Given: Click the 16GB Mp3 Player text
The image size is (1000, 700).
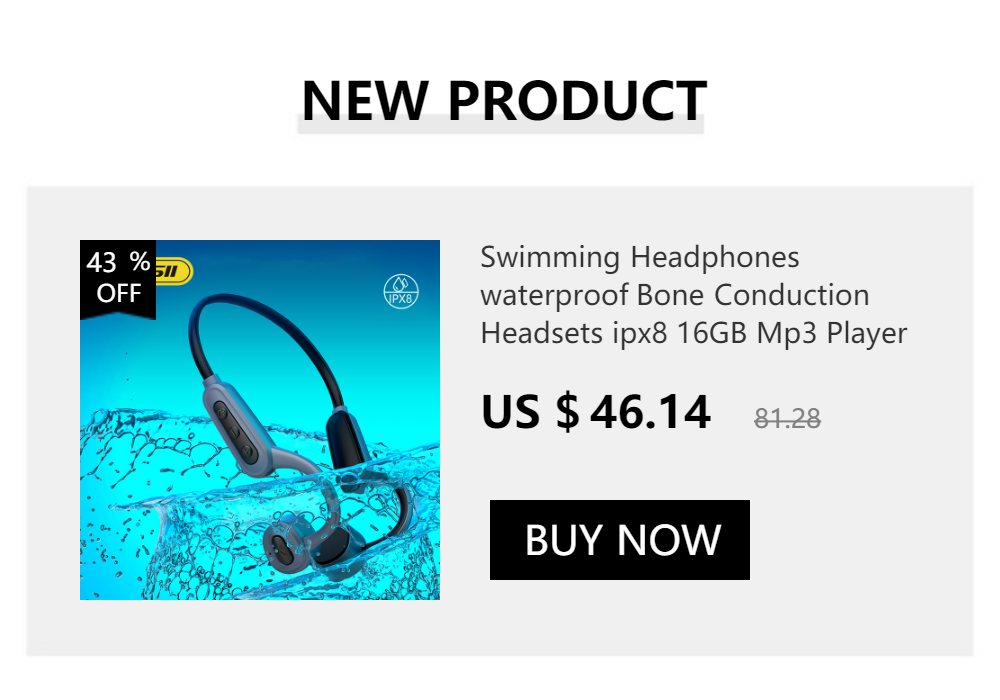Looking at the screenshot, I should tap(791, 333).
